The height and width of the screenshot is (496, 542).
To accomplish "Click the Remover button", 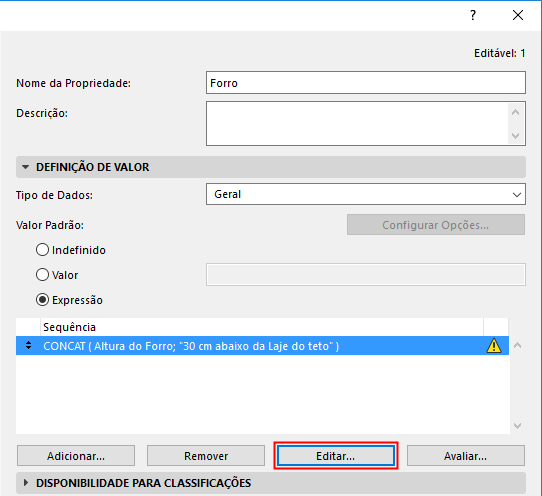I will 206,456.
